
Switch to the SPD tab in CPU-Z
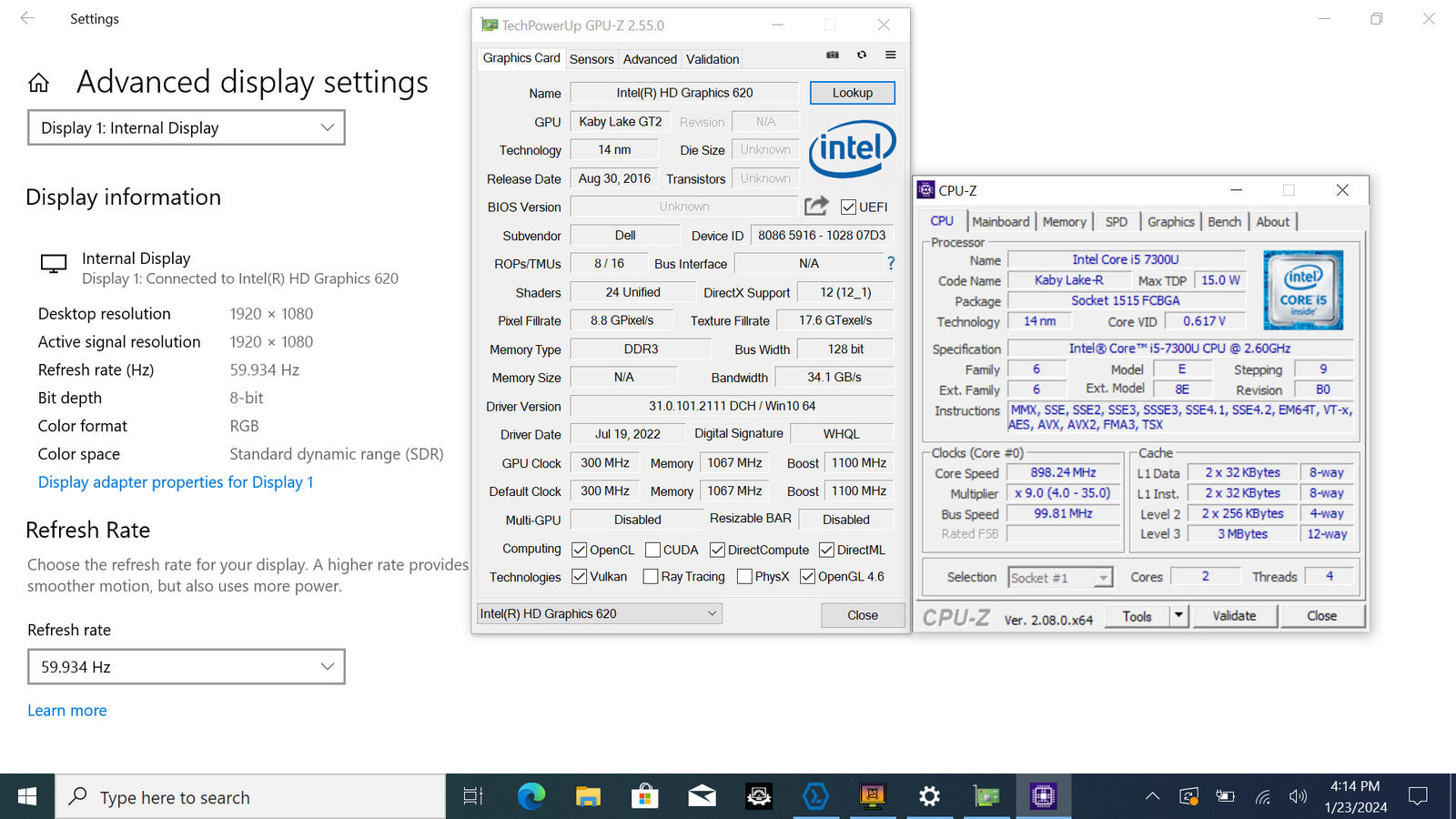point(1116,221)
